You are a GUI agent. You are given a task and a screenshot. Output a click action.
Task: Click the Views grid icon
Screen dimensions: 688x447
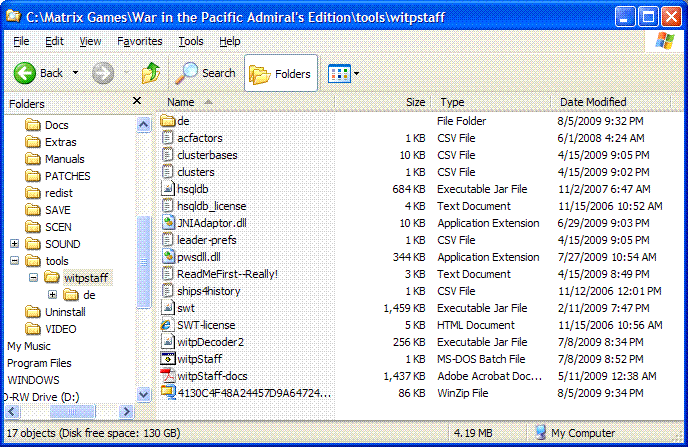pyautogui.click(x=339, y=73)
